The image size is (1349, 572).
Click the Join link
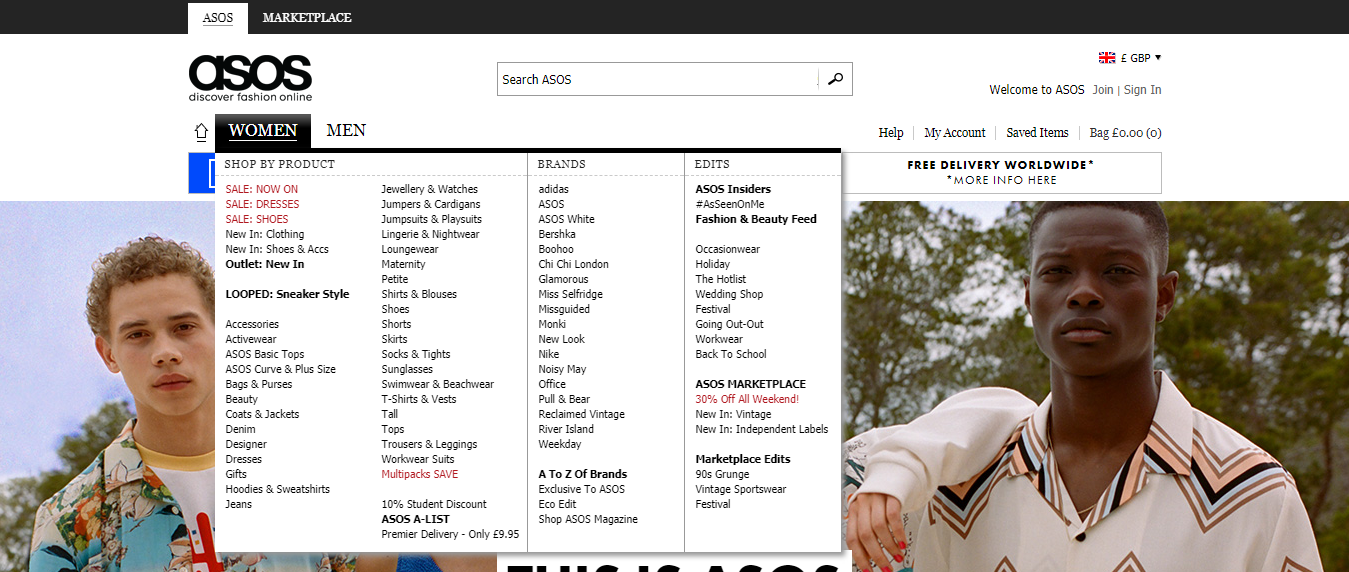[x=1102, y=90]
